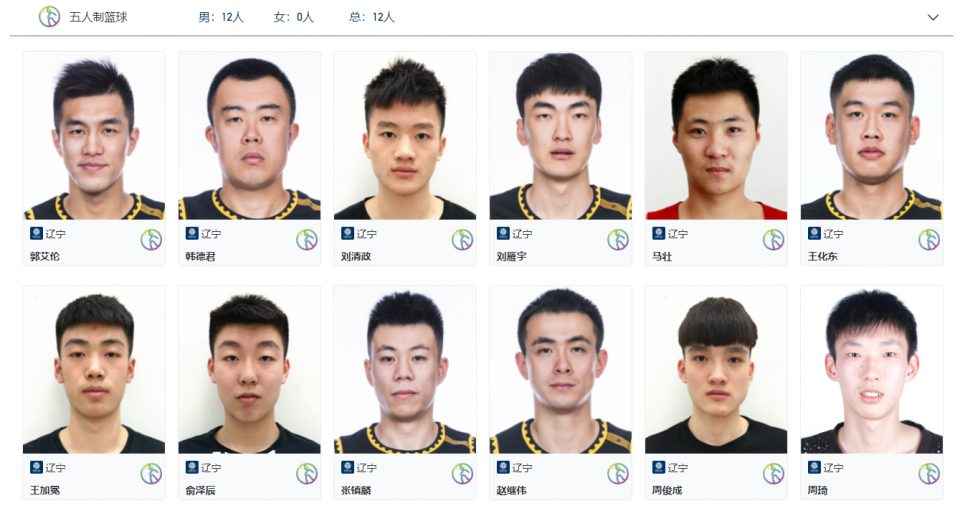Click the 辽宁 label on 周俊成's card
This screenshot has height=516, width=960.
678,468
